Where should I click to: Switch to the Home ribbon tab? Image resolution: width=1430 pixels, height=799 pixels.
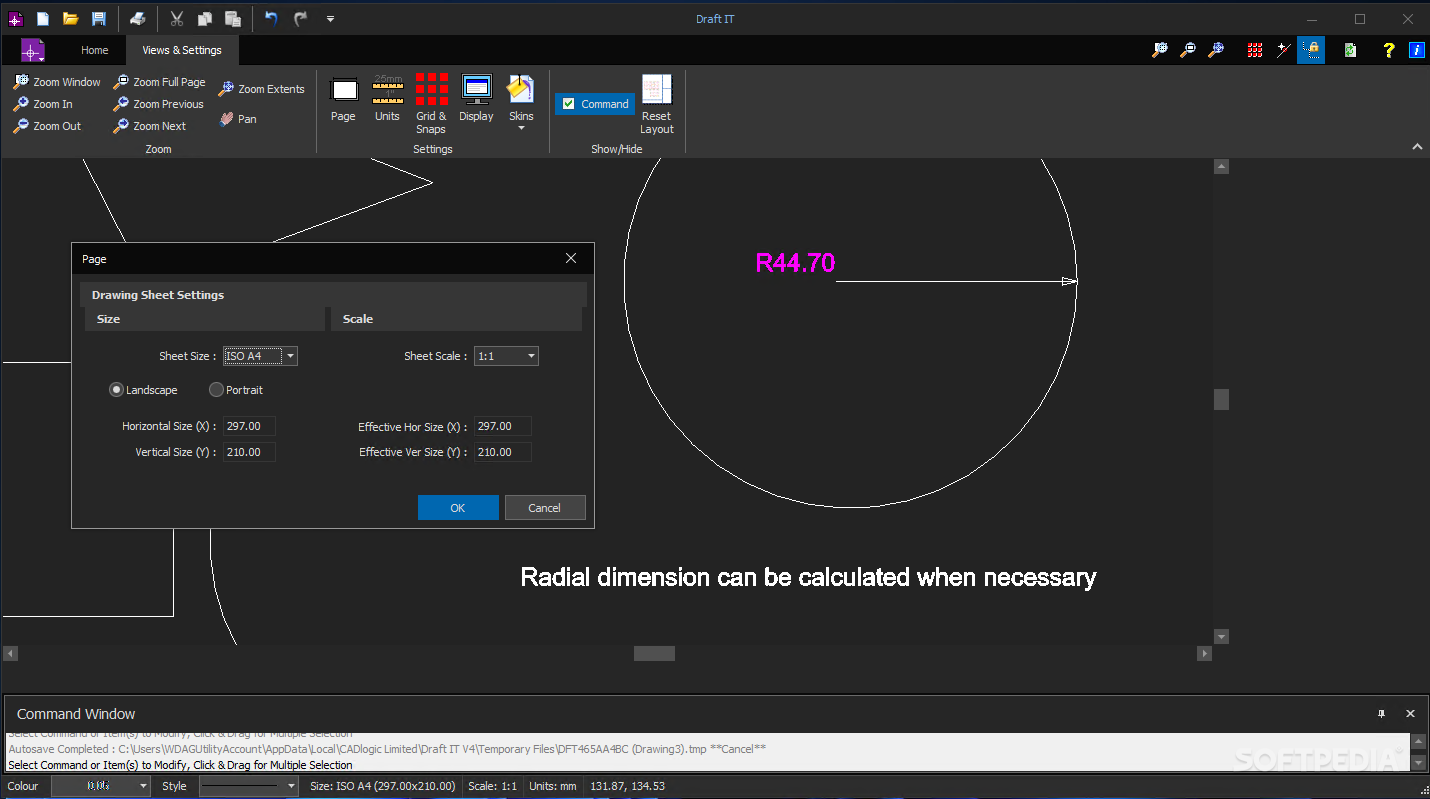tap(95, 50)
